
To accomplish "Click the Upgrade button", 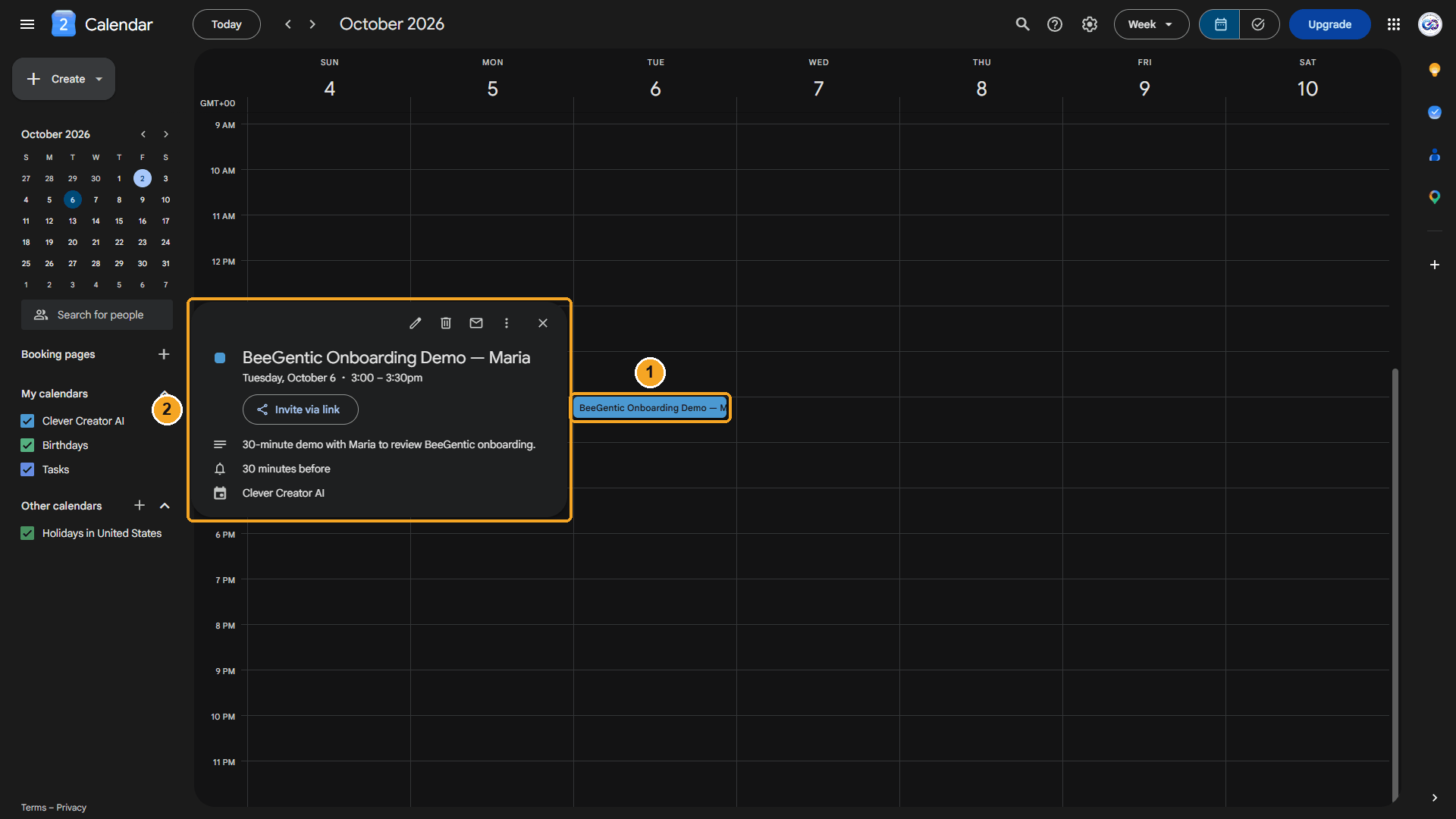I will tap(1329, 24).
